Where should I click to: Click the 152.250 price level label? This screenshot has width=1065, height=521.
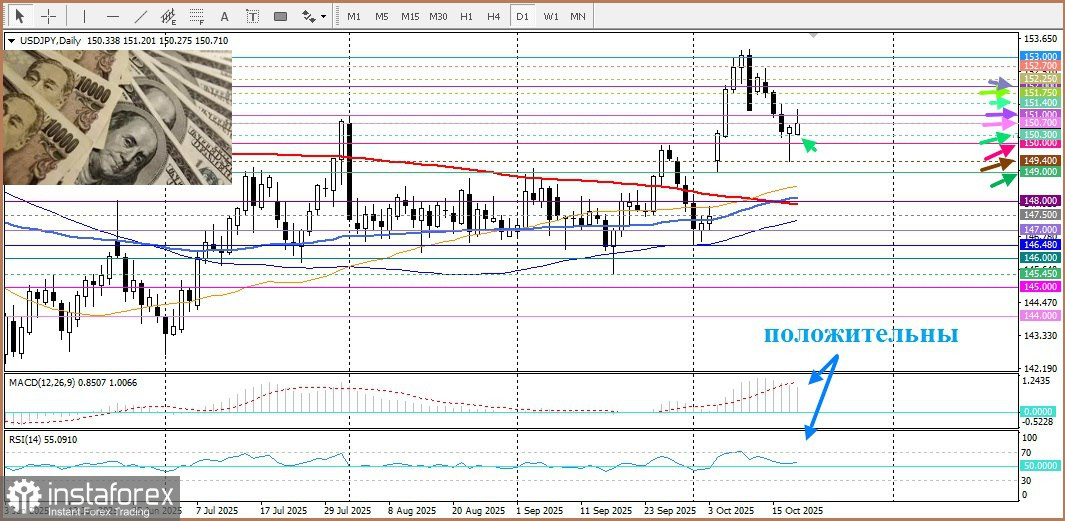click(1040, 79)
